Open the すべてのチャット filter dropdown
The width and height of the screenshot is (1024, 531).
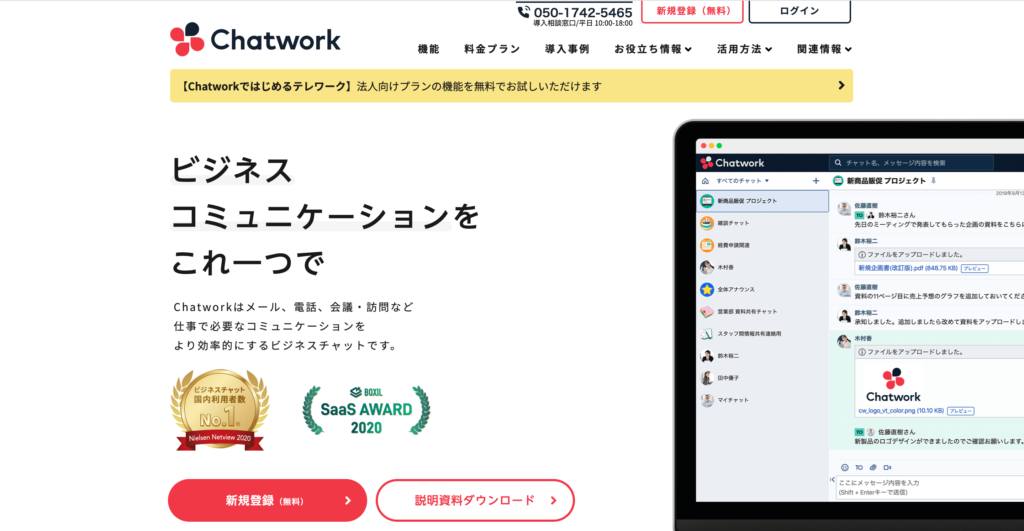tap(743, 181)
